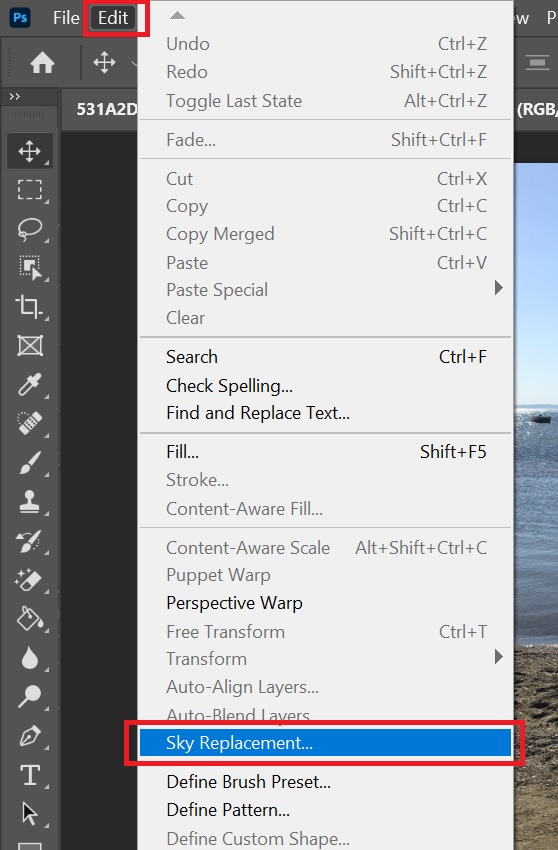Select the Zoom/Dodge magnifier tool
The height and width of the screenshot is (850, 558).
[x=29, y=697]
